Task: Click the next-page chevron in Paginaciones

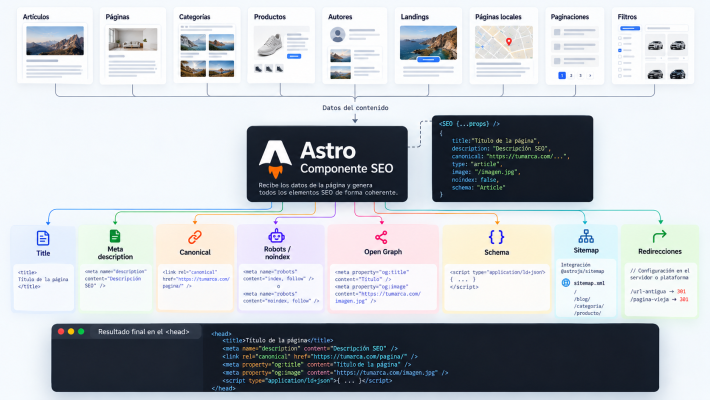Action: (590, 76)
